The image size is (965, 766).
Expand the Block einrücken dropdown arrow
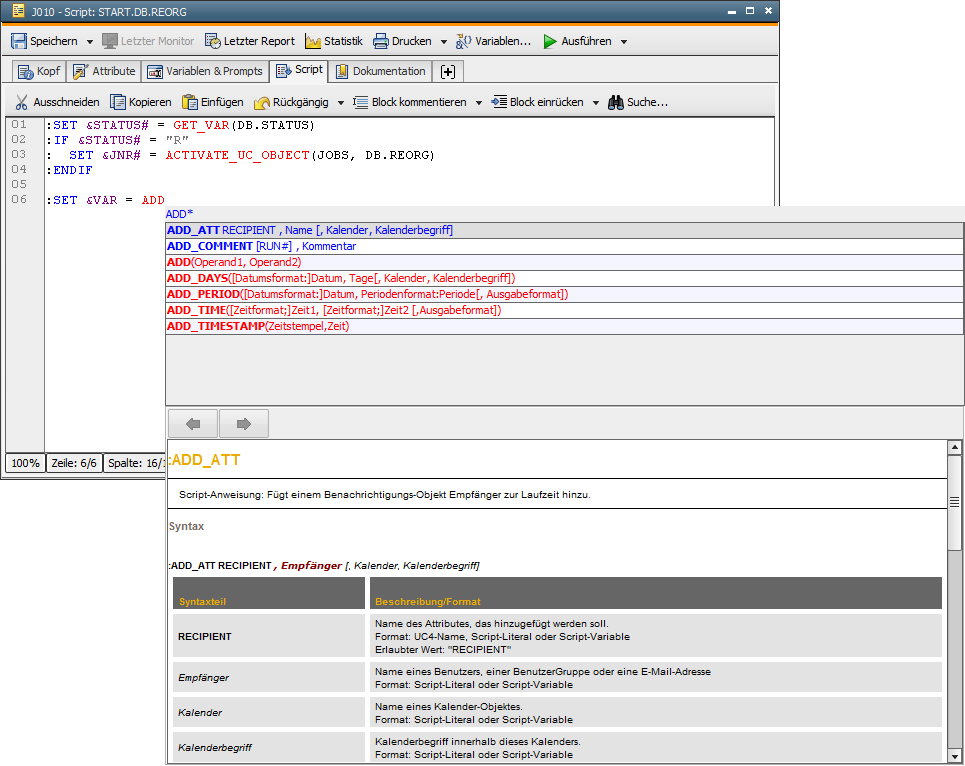click(x=595, y=103)
